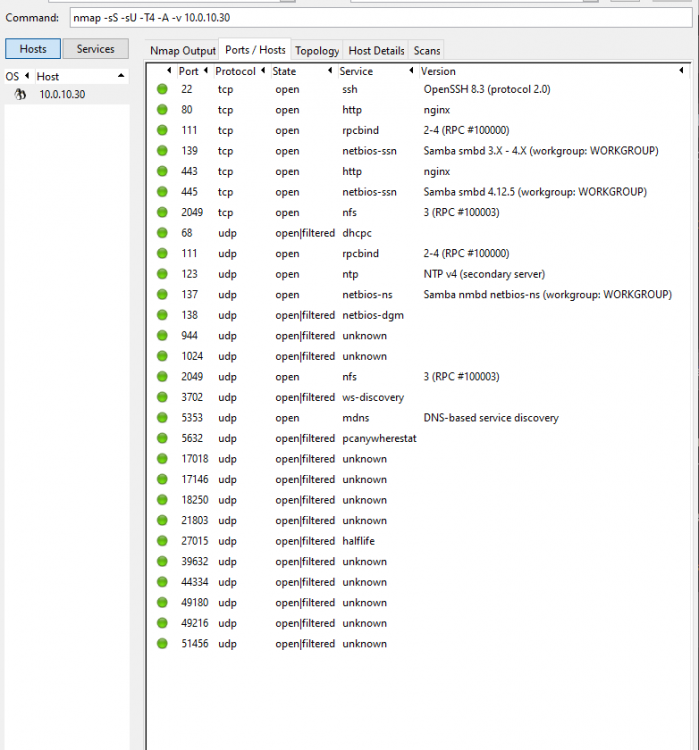Image resolution: width=699 pixels, height=750 pixels.
Task: Click green status icon beside port 445
Action: tap(162, 192)
